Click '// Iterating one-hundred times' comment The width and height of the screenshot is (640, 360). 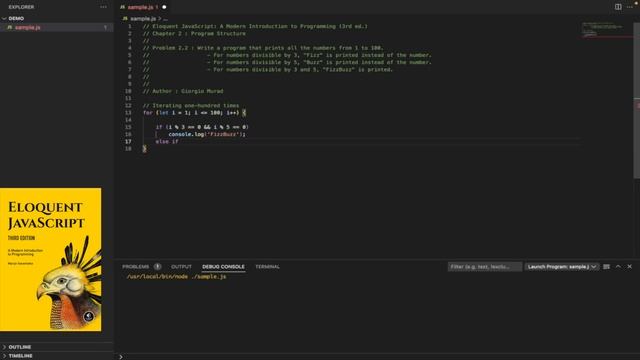click(x=191, y=105)
